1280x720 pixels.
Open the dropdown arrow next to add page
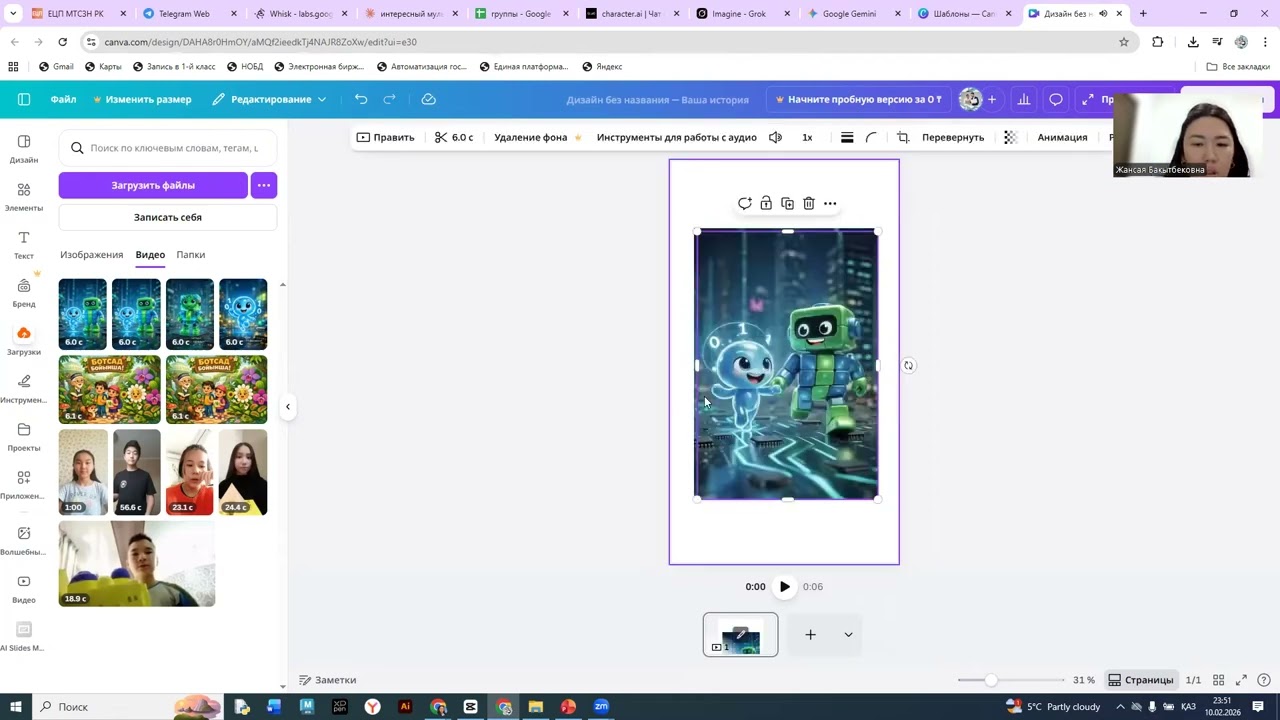pyautogui.click(x=848, y=635)
